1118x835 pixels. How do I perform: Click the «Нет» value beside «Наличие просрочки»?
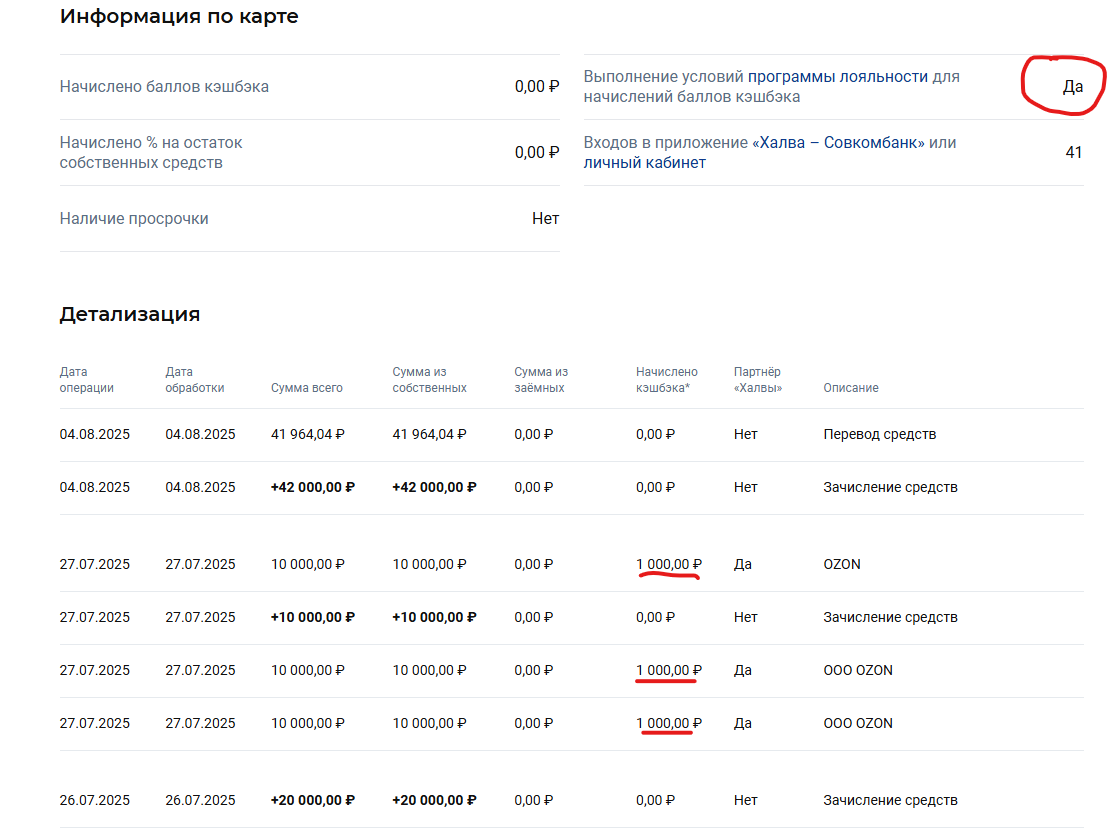click(545, 219)
